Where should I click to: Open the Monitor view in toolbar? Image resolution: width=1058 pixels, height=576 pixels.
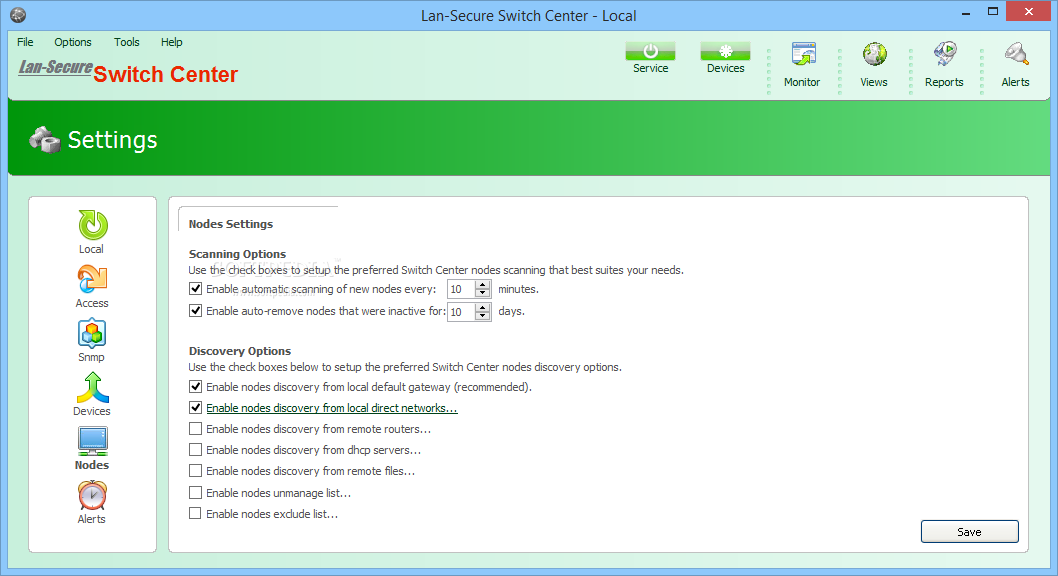[803, 55]
